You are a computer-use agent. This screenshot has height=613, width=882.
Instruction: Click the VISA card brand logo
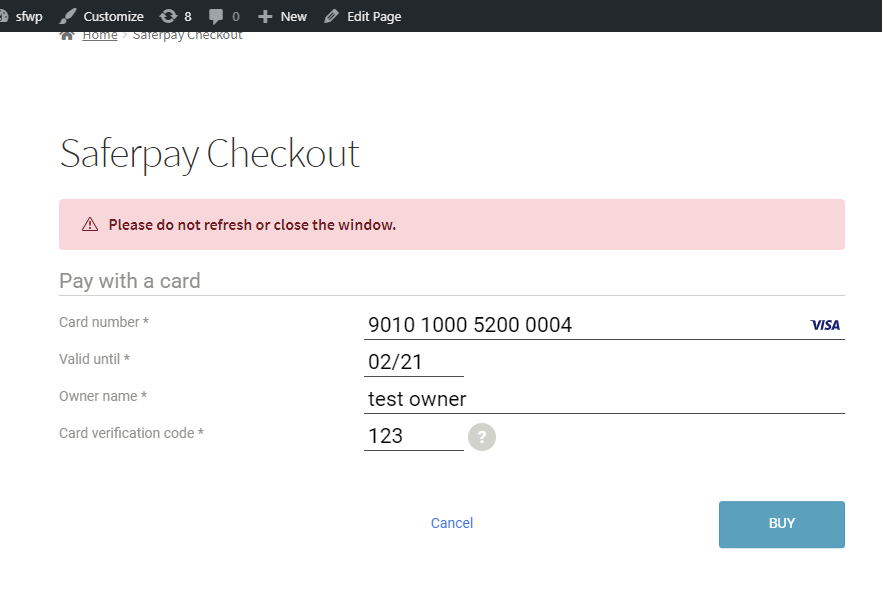click(825, 325)
